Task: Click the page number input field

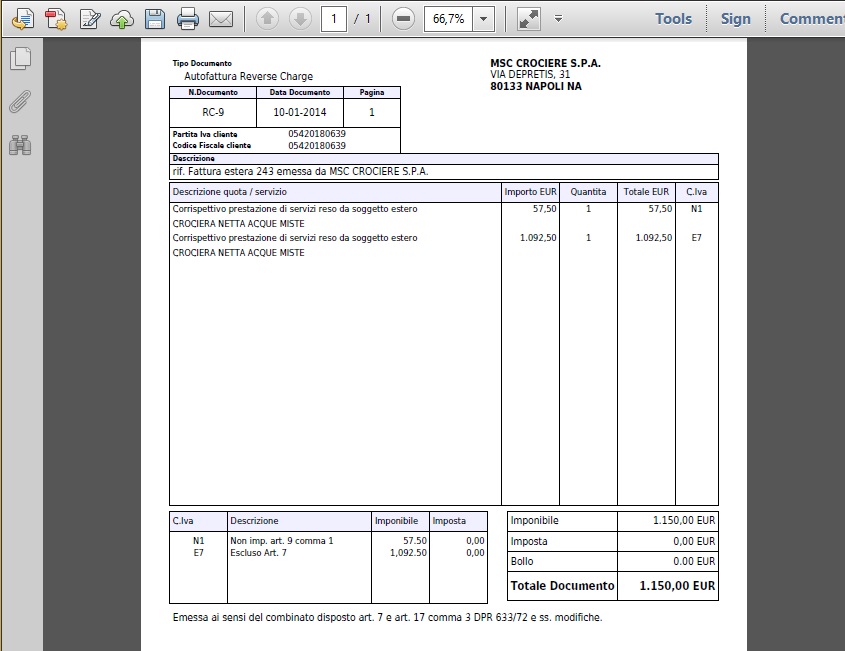Action: [x=334, y=19]
